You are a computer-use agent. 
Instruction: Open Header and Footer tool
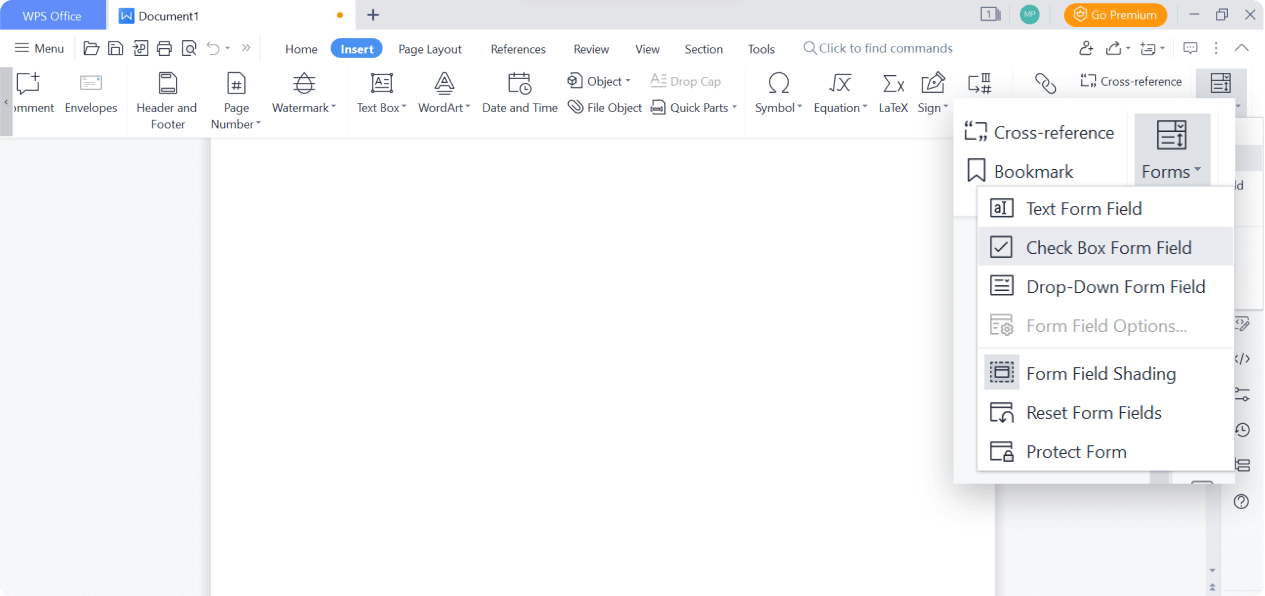tap(167, 100)
